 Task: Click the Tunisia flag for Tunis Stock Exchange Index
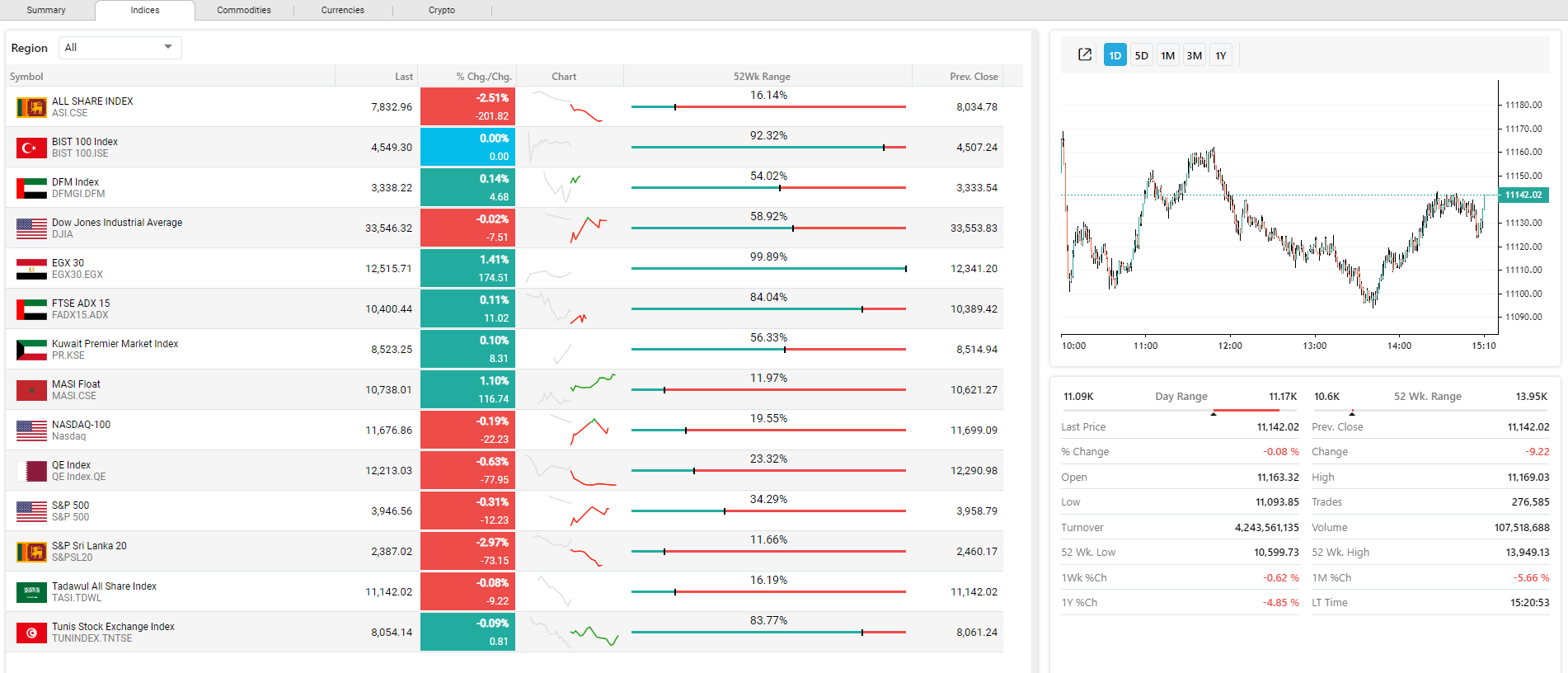click(x=31, y=633)
